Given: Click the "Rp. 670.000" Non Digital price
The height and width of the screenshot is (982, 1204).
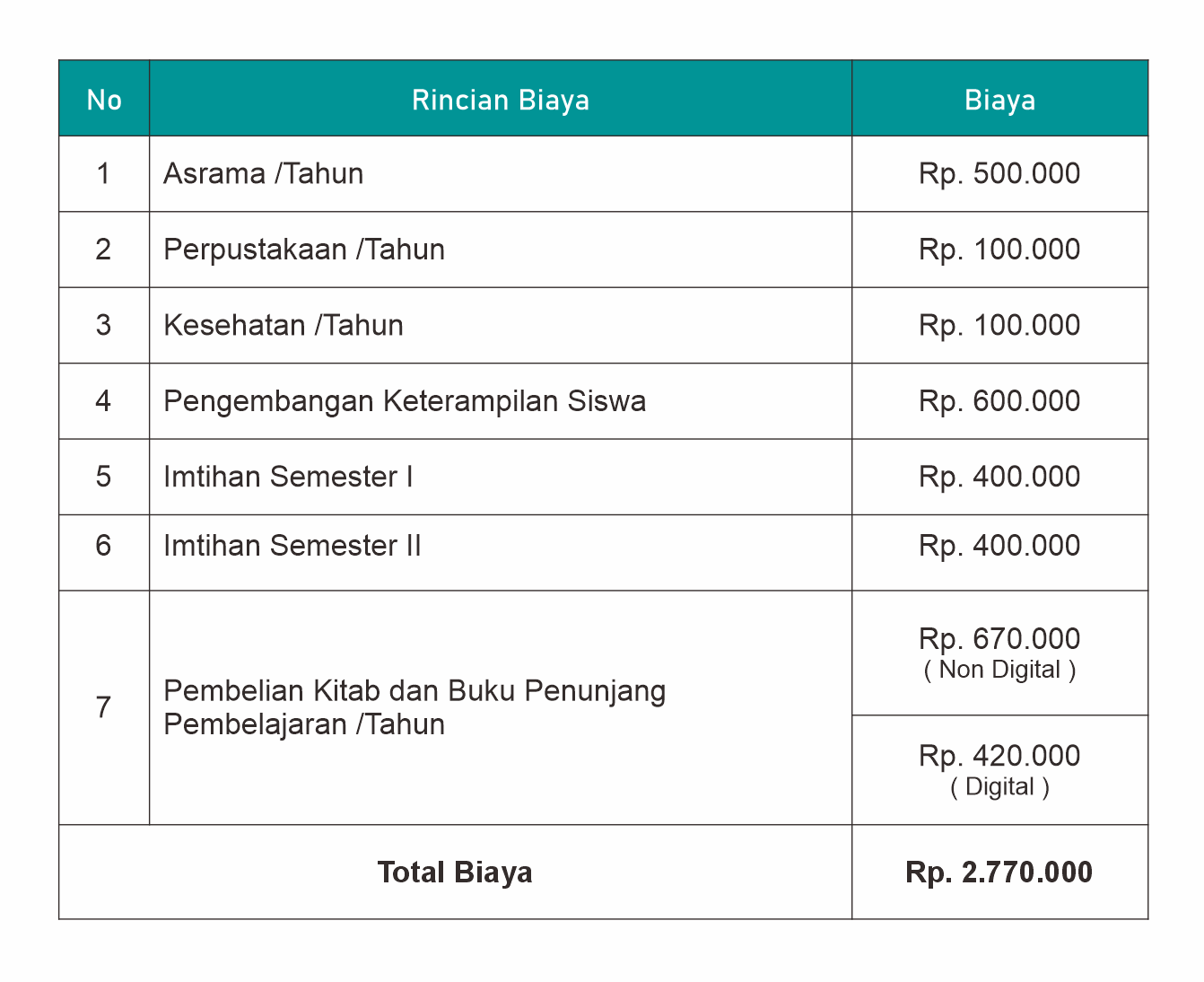Looking at the screenshot, I should tap(999, 639).
